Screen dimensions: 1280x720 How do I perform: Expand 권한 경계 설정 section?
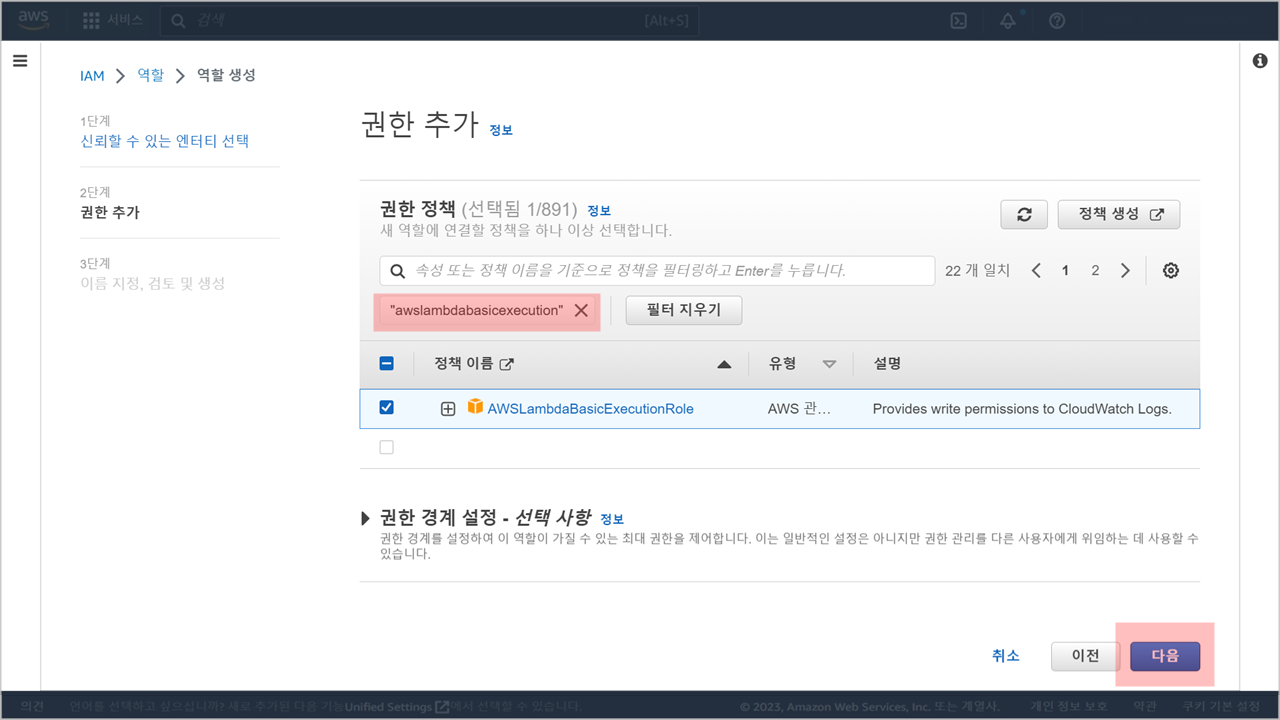[365, 519]
